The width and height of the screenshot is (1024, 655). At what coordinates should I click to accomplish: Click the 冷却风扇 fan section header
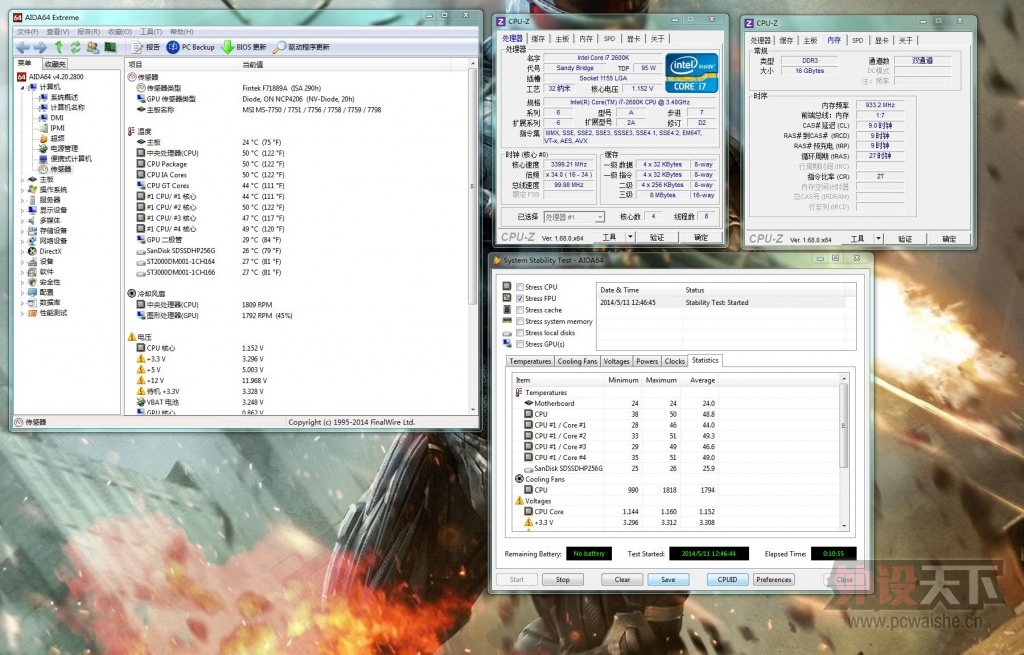click(x=146, y=294)
